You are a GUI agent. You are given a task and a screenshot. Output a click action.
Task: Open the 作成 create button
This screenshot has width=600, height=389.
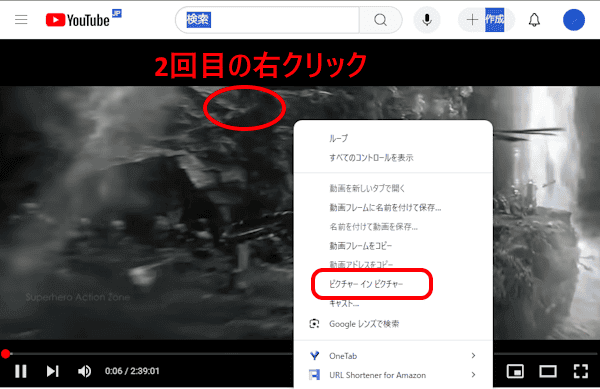point(486,20)
